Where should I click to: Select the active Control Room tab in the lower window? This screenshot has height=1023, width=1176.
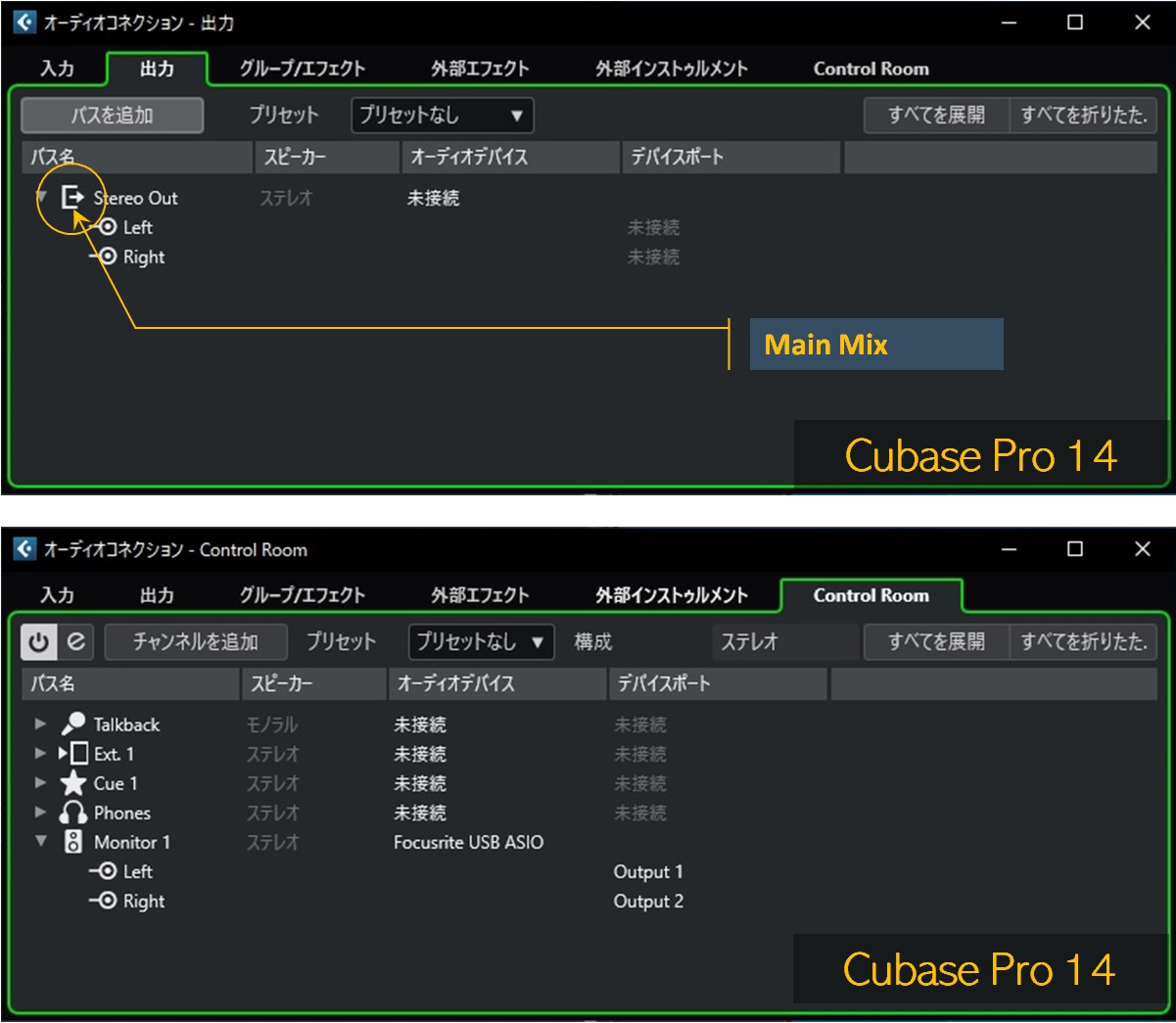tap(870, 595)
